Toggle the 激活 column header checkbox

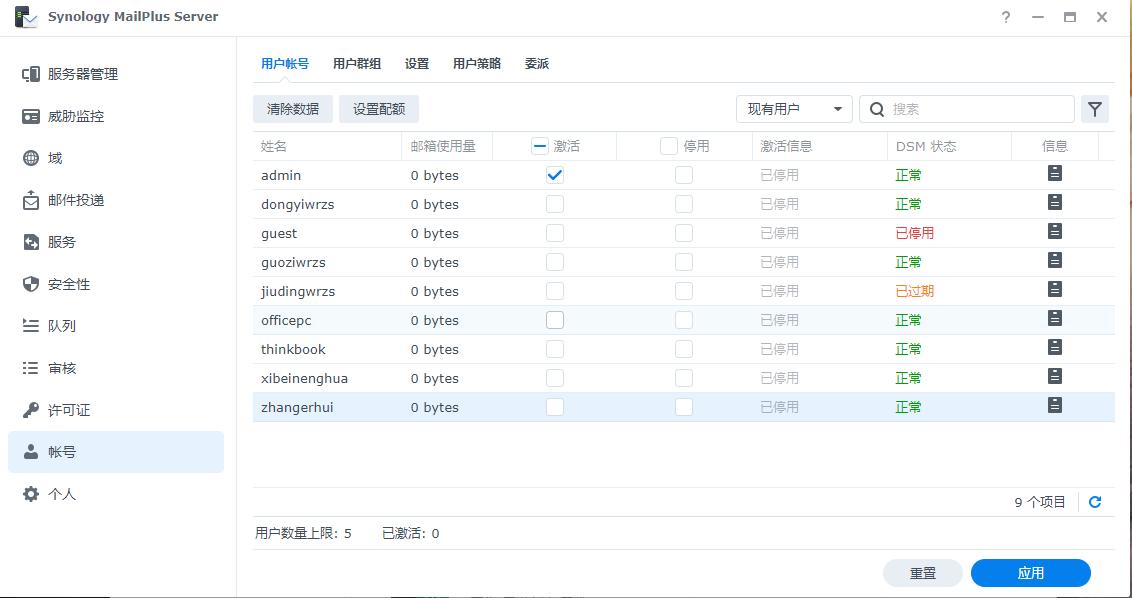click(x=538, y=145)
